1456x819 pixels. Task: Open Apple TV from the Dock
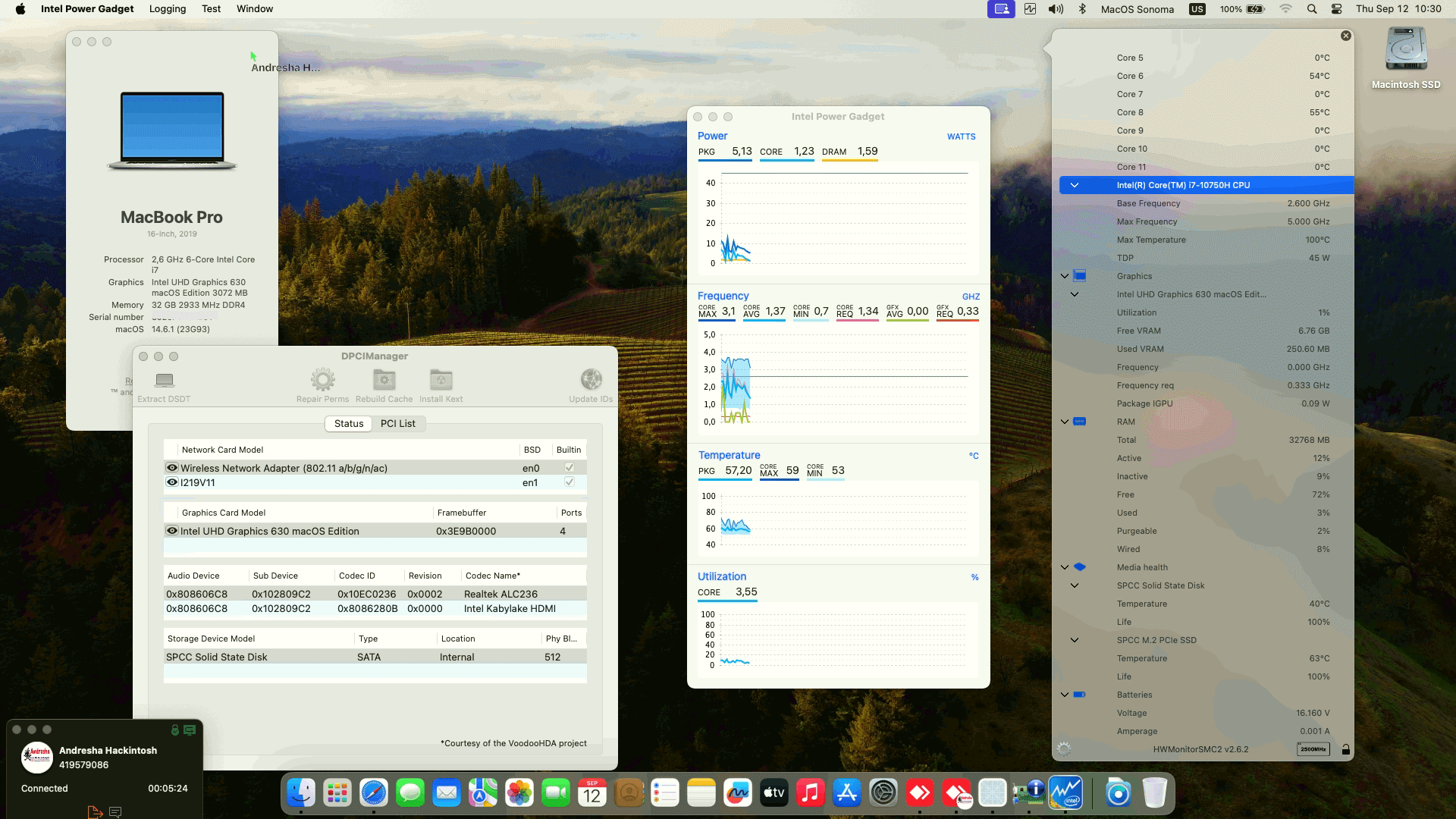(774, 793)
